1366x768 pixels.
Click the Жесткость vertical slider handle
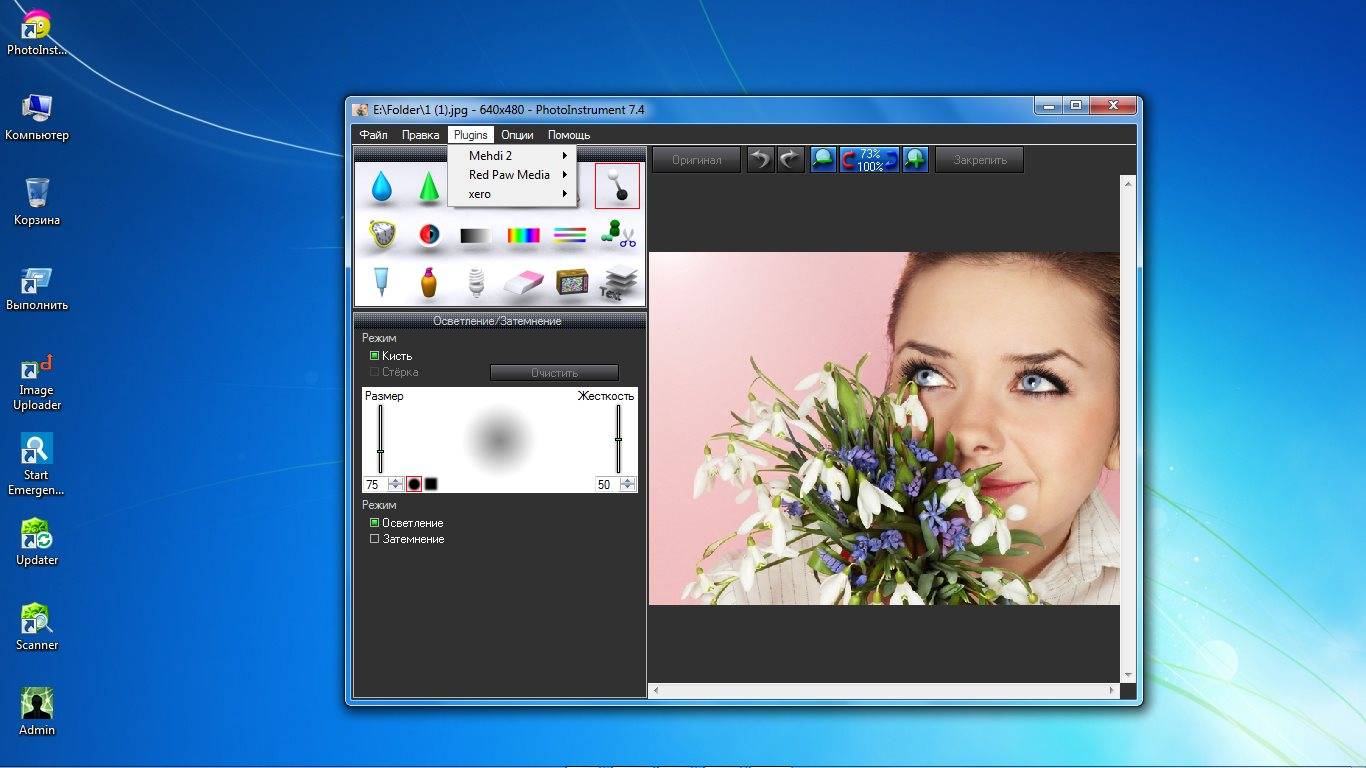618,439
